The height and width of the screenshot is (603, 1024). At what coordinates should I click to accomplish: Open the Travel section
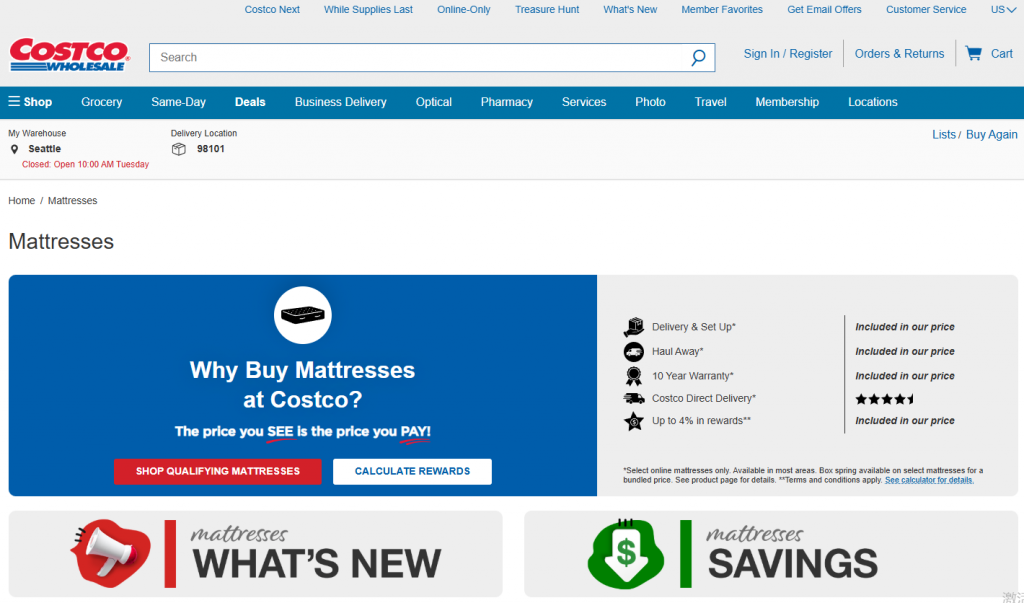click(711, 102)
